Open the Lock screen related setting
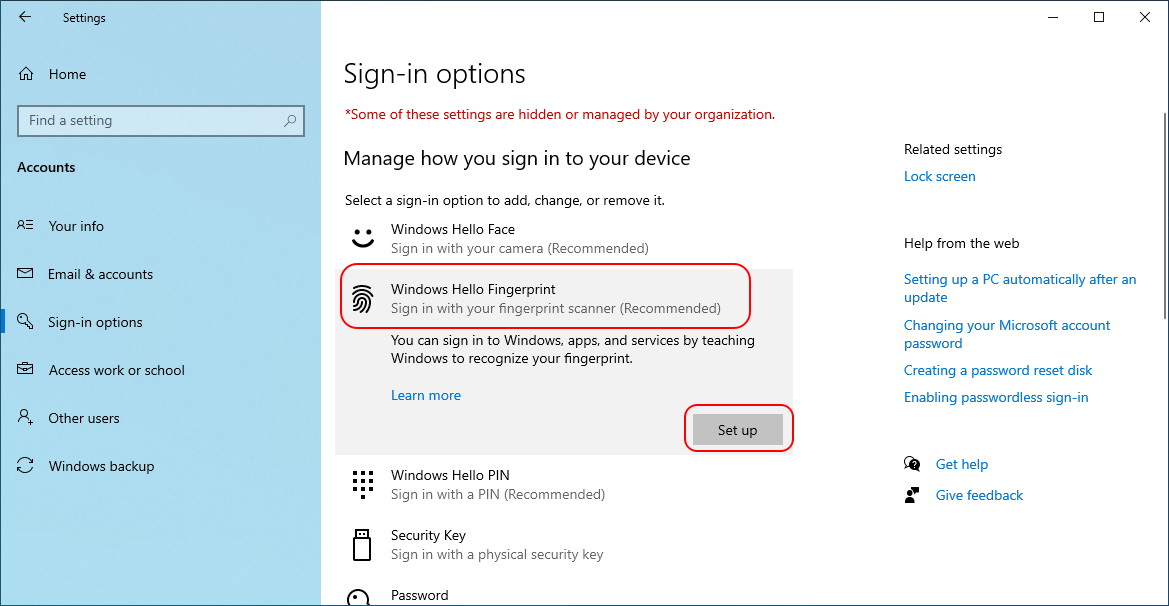 point(939,176)
